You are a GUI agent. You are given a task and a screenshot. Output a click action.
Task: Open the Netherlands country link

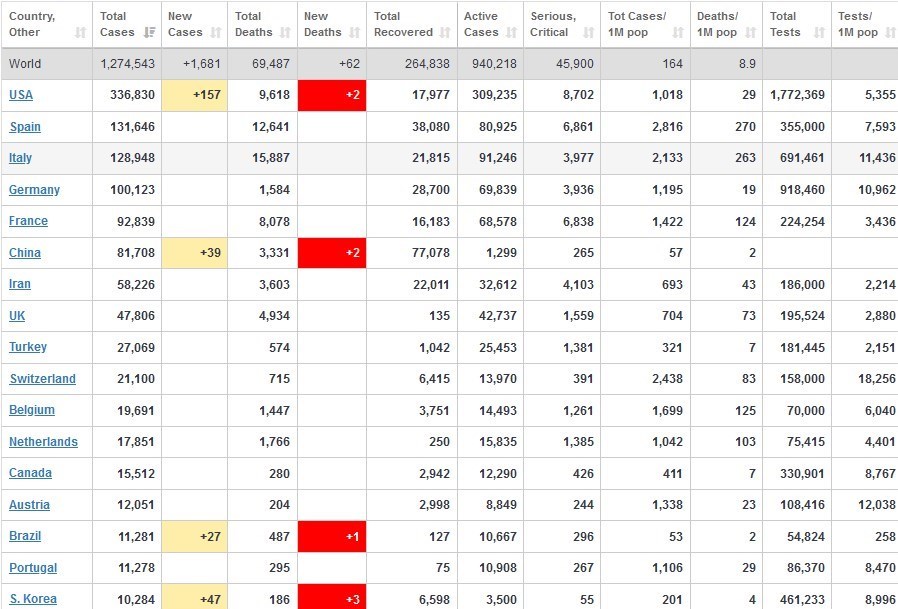click(43, 442)
